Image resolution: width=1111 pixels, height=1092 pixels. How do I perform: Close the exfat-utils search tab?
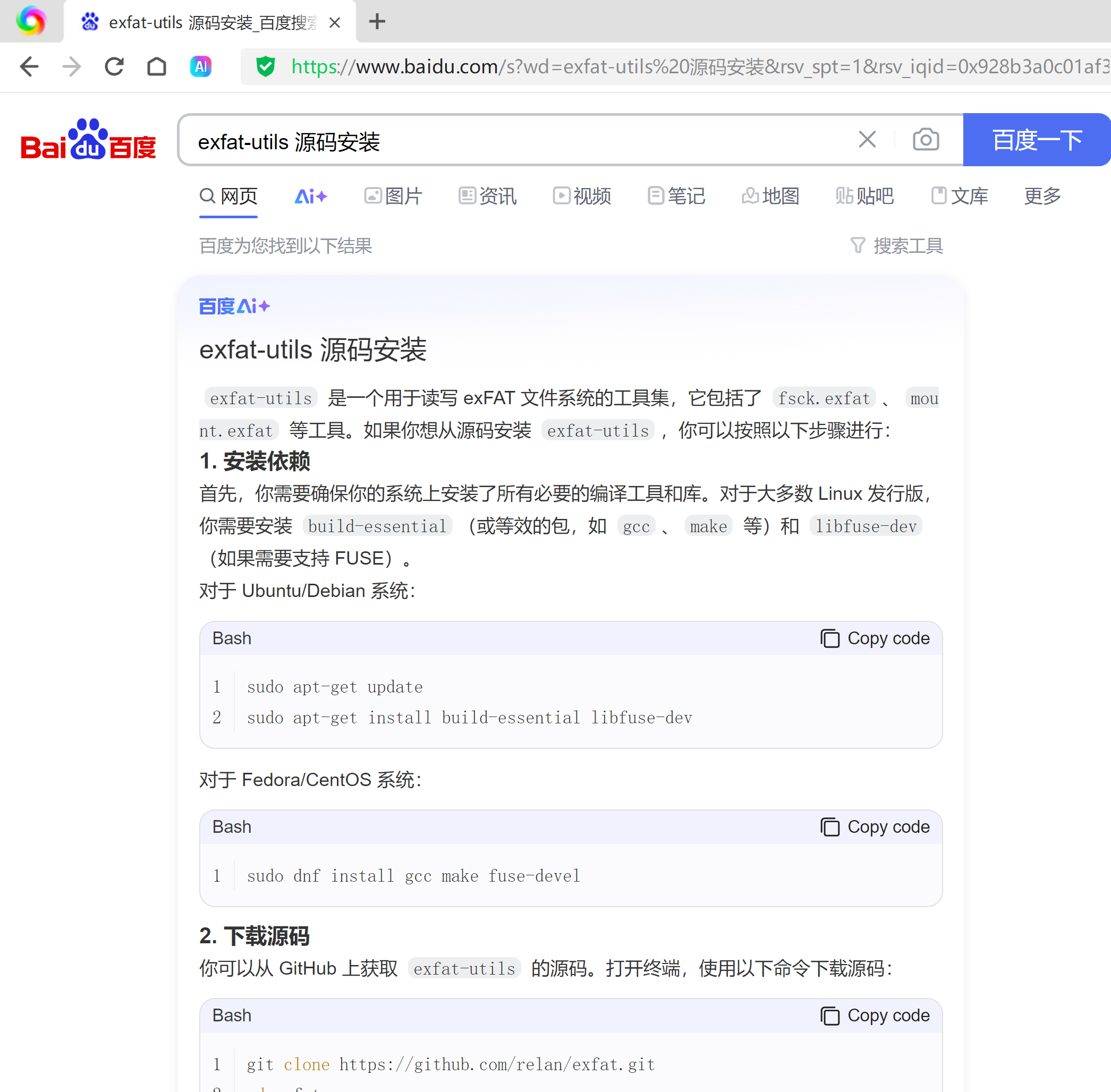tap(335, 22)
